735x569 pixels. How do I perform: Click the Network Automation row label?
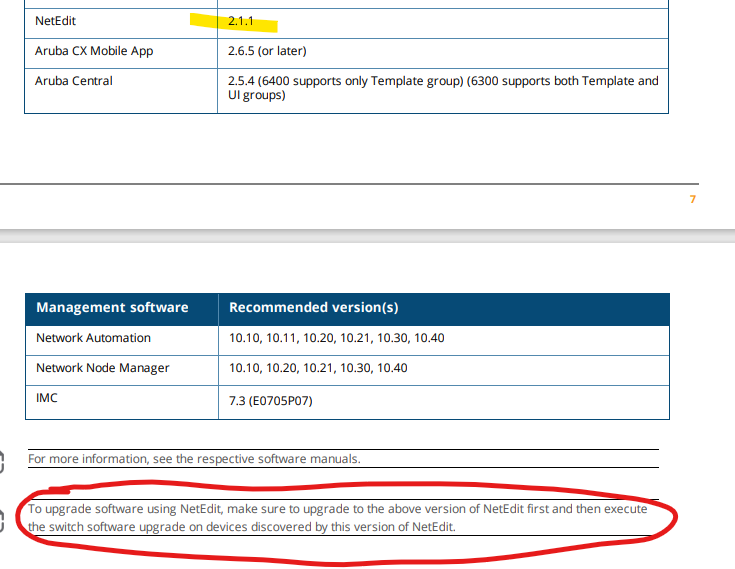tap(93, 338)
